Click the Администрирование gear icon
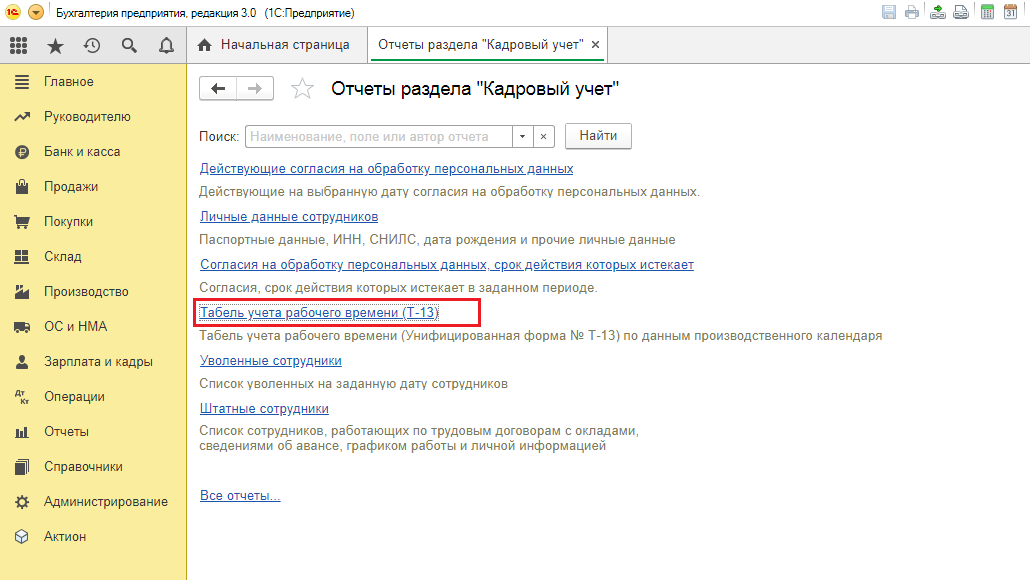This screenshot has width=1030, height=580. (x=22, y=502)
